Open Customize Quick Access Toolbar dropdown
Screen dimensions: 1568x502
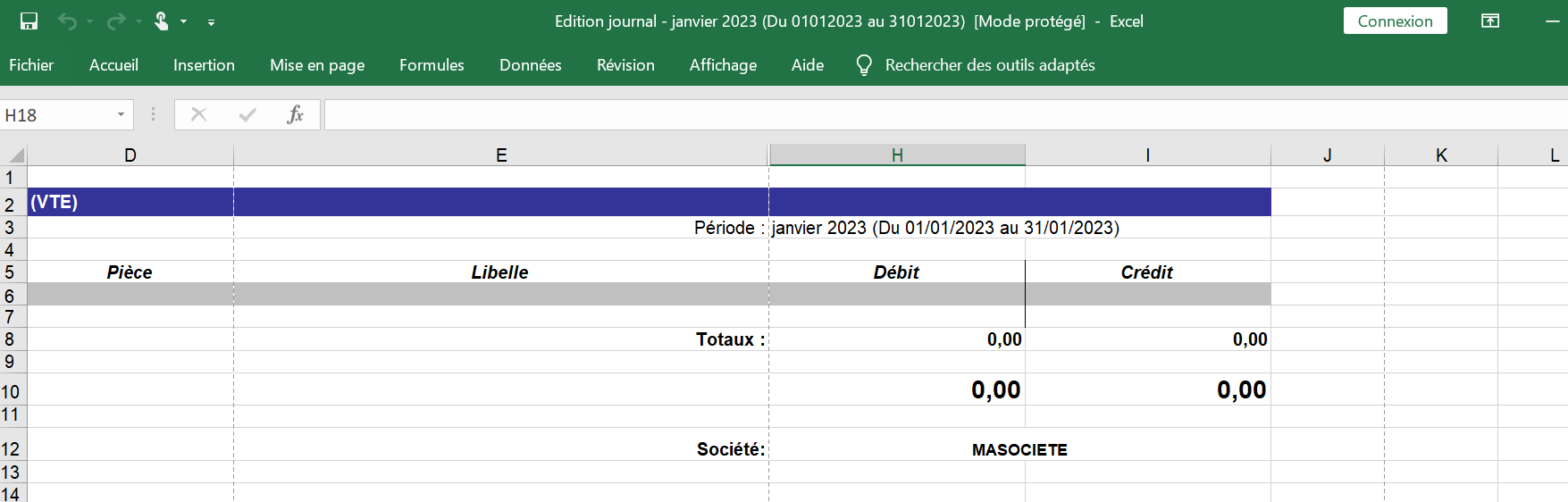click(211, 22)
